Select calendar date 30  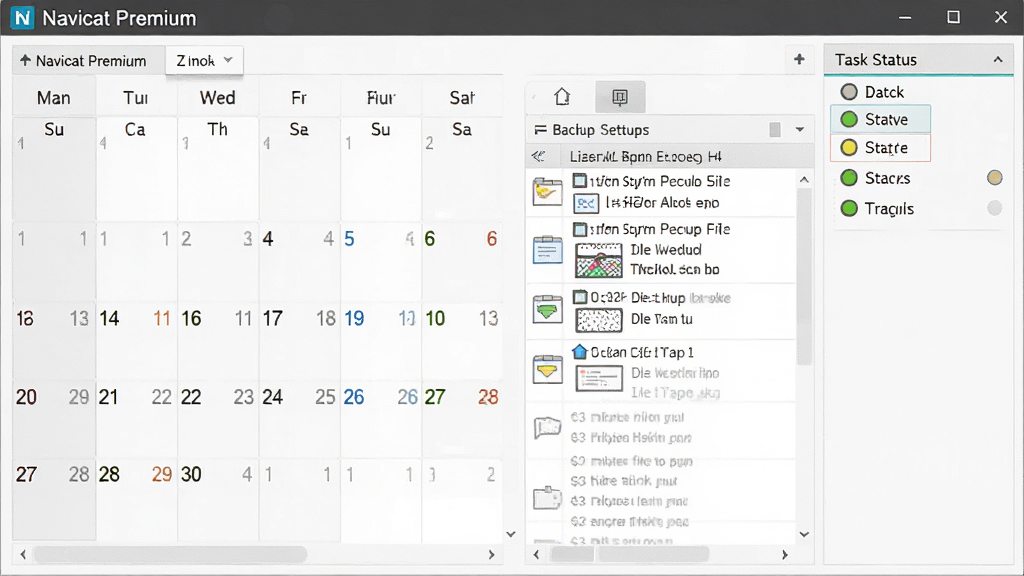[191, 474]
